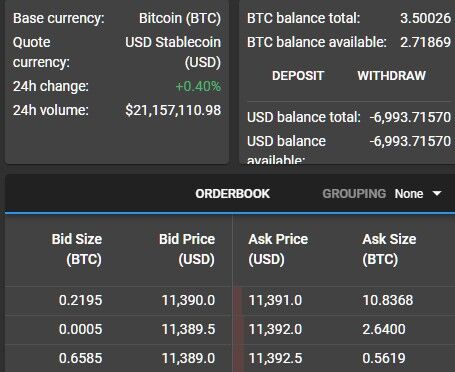The image size is (455, 372).
Task: Click the WITHDRAW button
Action: click(x=392, y=76)
